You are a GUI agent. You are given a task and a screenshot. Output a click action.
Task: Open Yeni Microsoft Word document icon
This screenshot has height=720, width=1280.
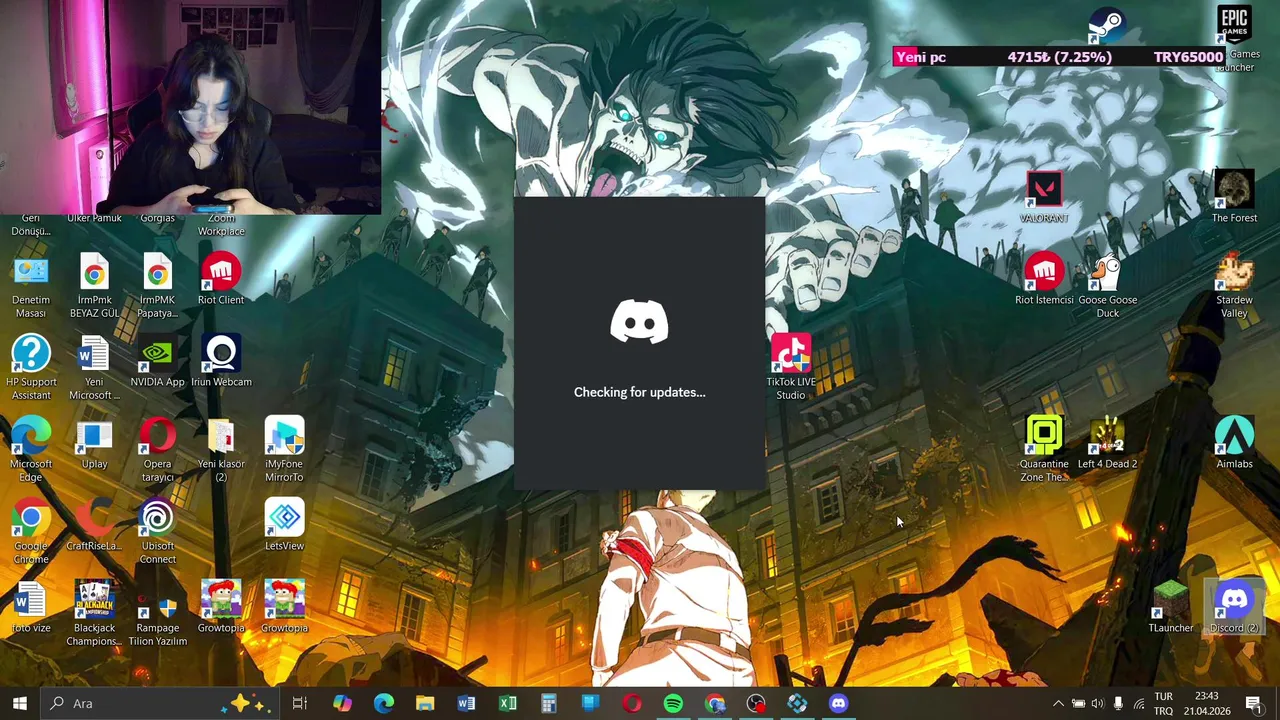point(94,368)
